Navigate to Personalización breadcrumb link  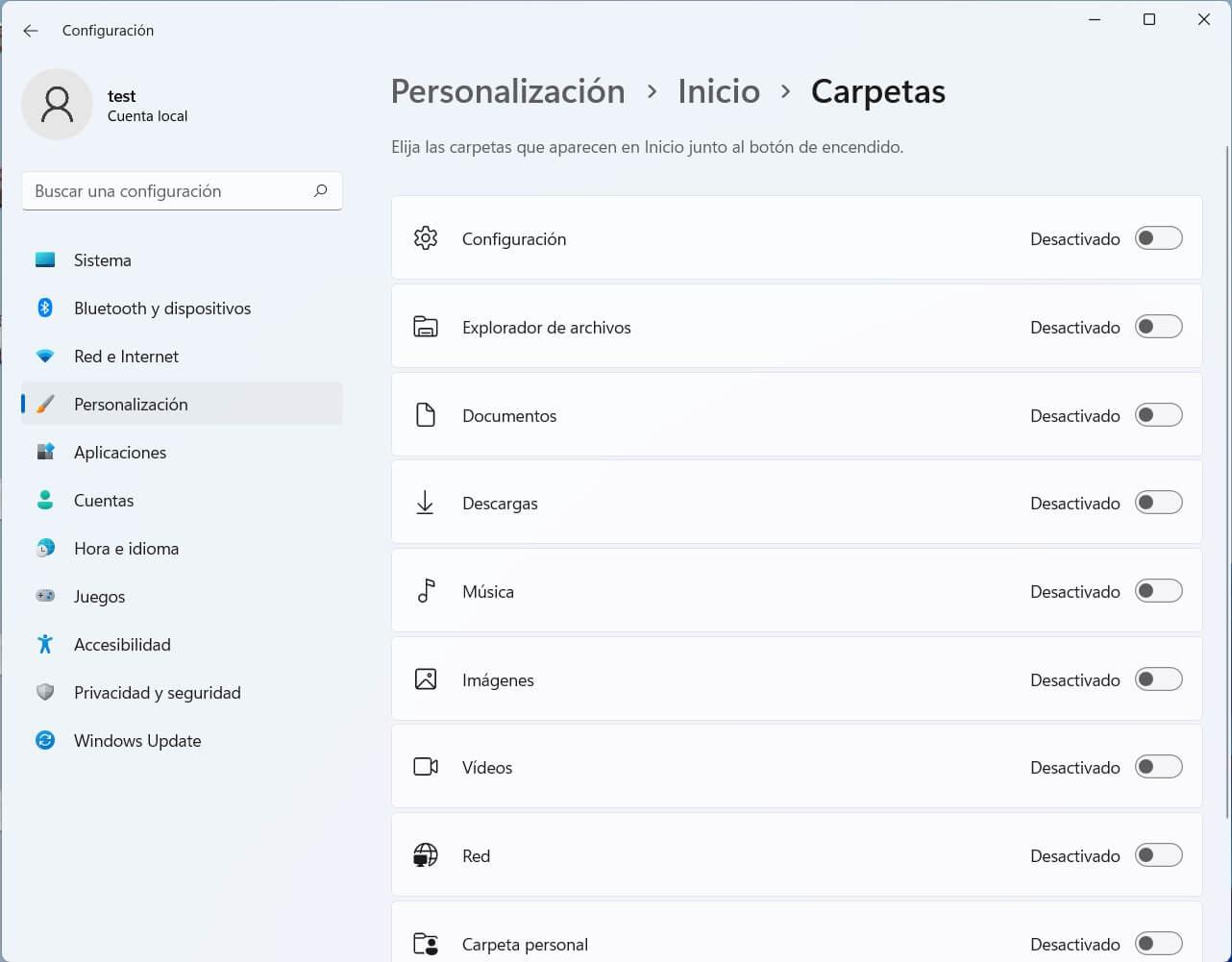(507, 91)
